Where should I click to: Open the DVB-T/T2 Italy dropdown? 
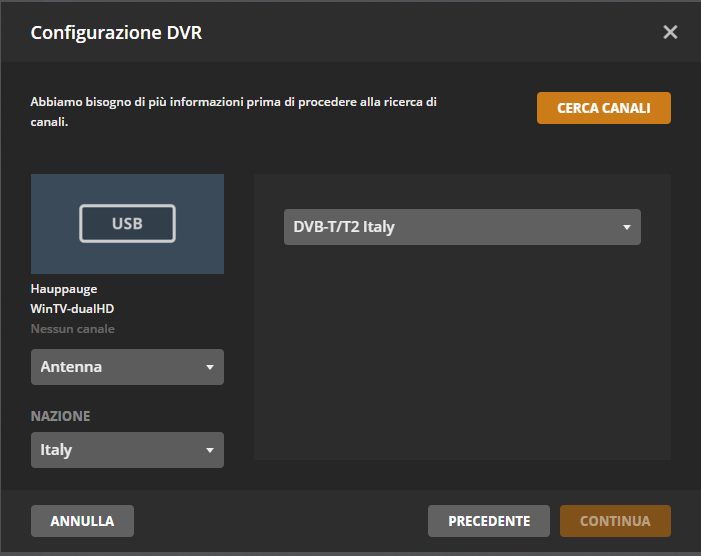[462, 227]
